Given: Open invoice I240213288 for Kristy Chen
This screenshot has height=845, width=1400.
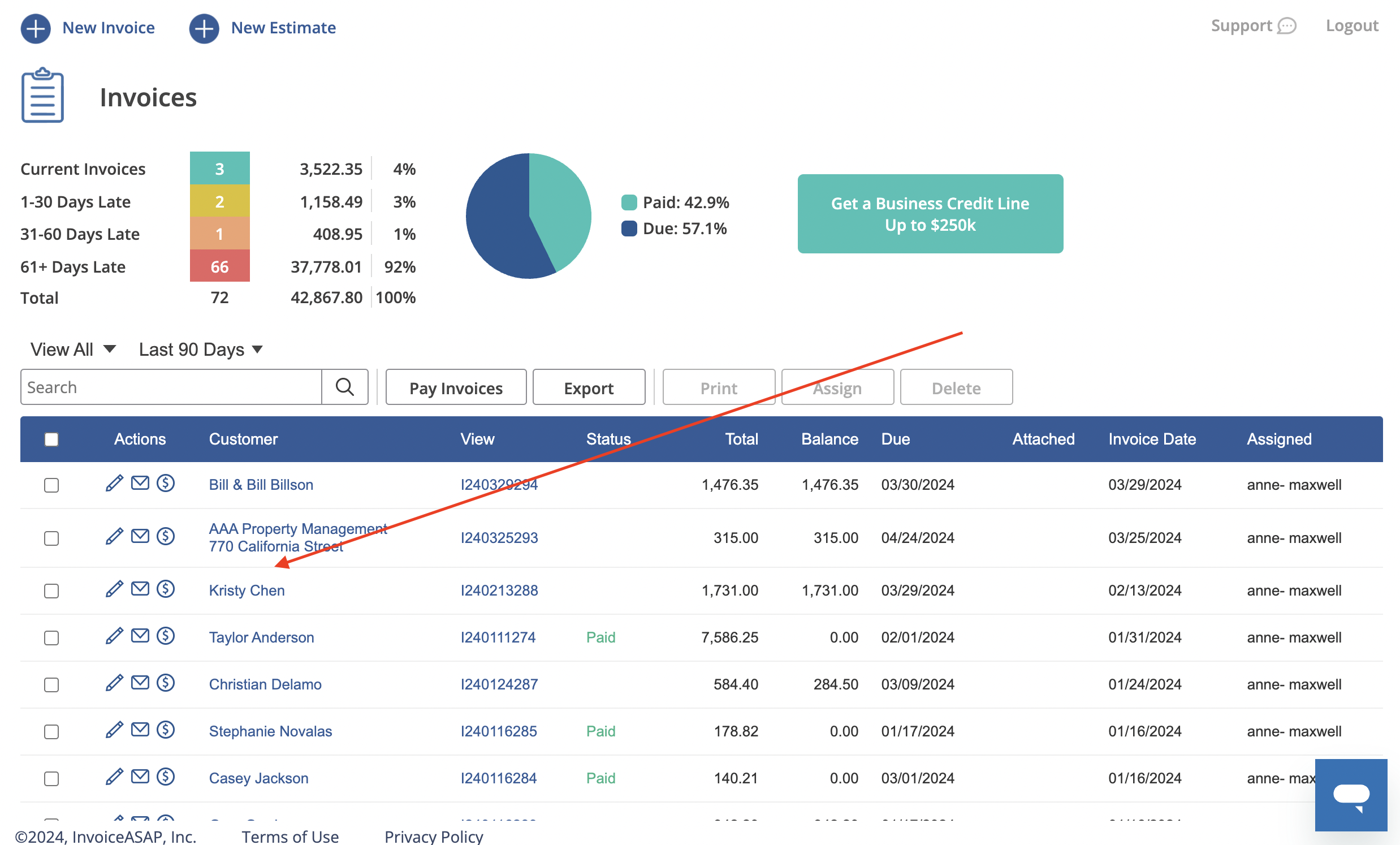Looking at the screenshot, I should point(499,590).
